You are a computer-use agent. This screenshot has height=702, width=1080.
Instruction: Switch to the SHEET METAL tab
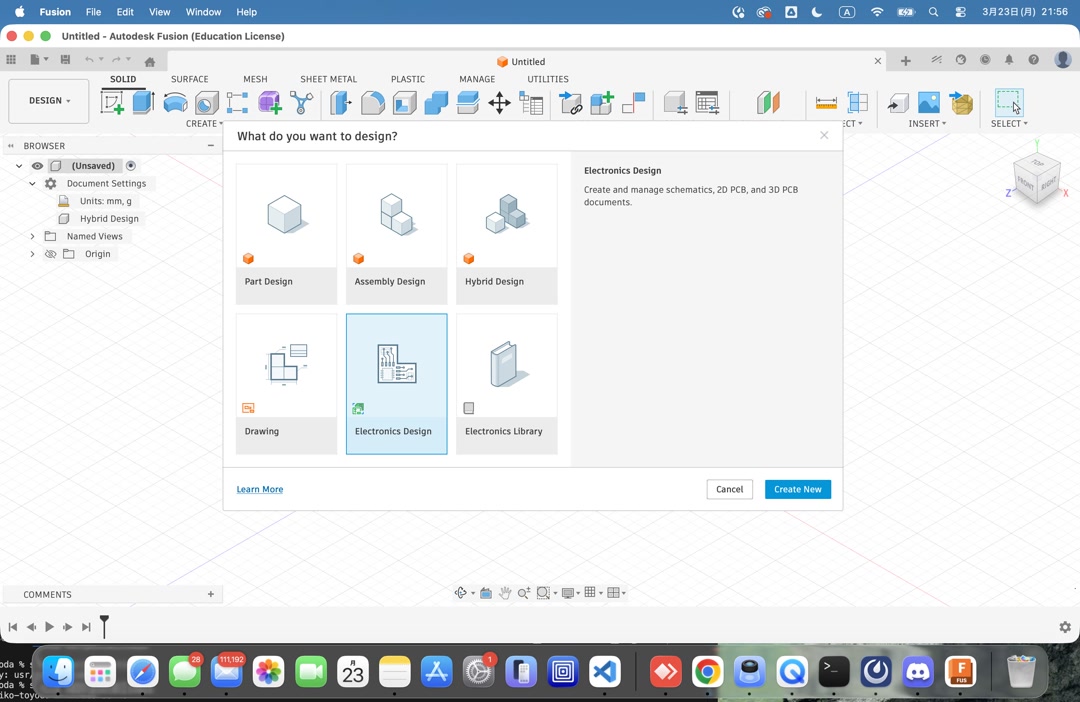pos(329,79)
